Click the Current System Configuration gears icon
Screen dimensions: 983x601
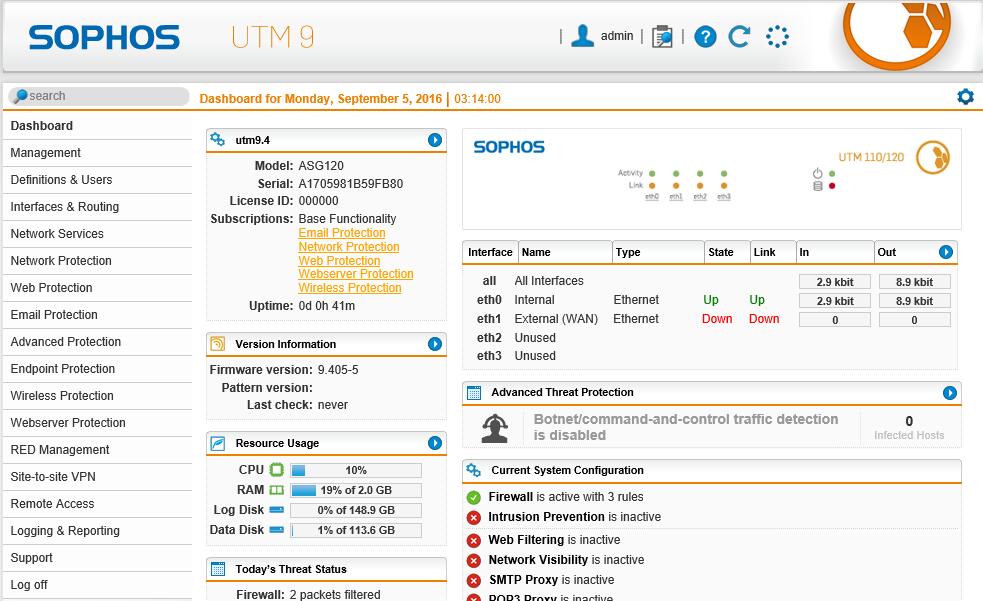[x=474, y=470]
